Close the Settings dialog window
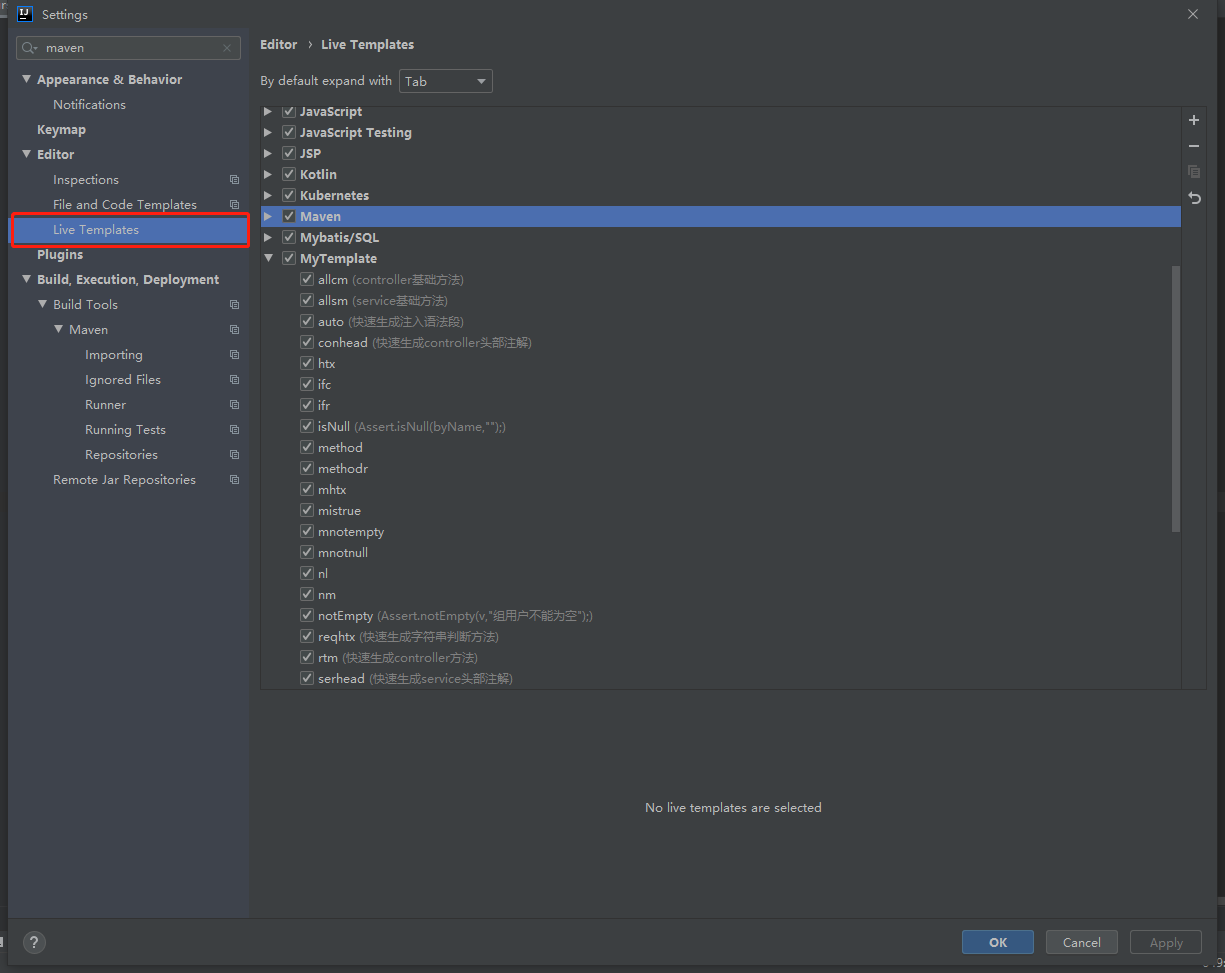This screenshot has width=1225, height=973. tap(1192, 14)
